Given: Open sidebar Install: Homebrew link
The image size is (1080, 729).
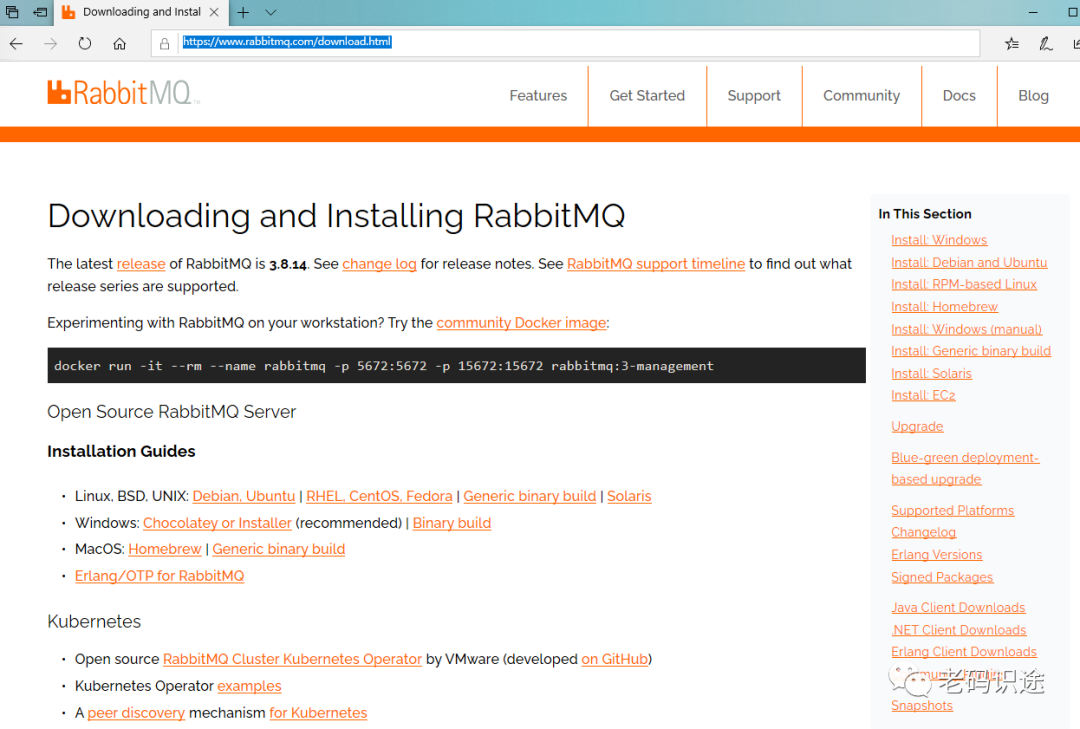Looking at the screenshot, I should (944, 307).
